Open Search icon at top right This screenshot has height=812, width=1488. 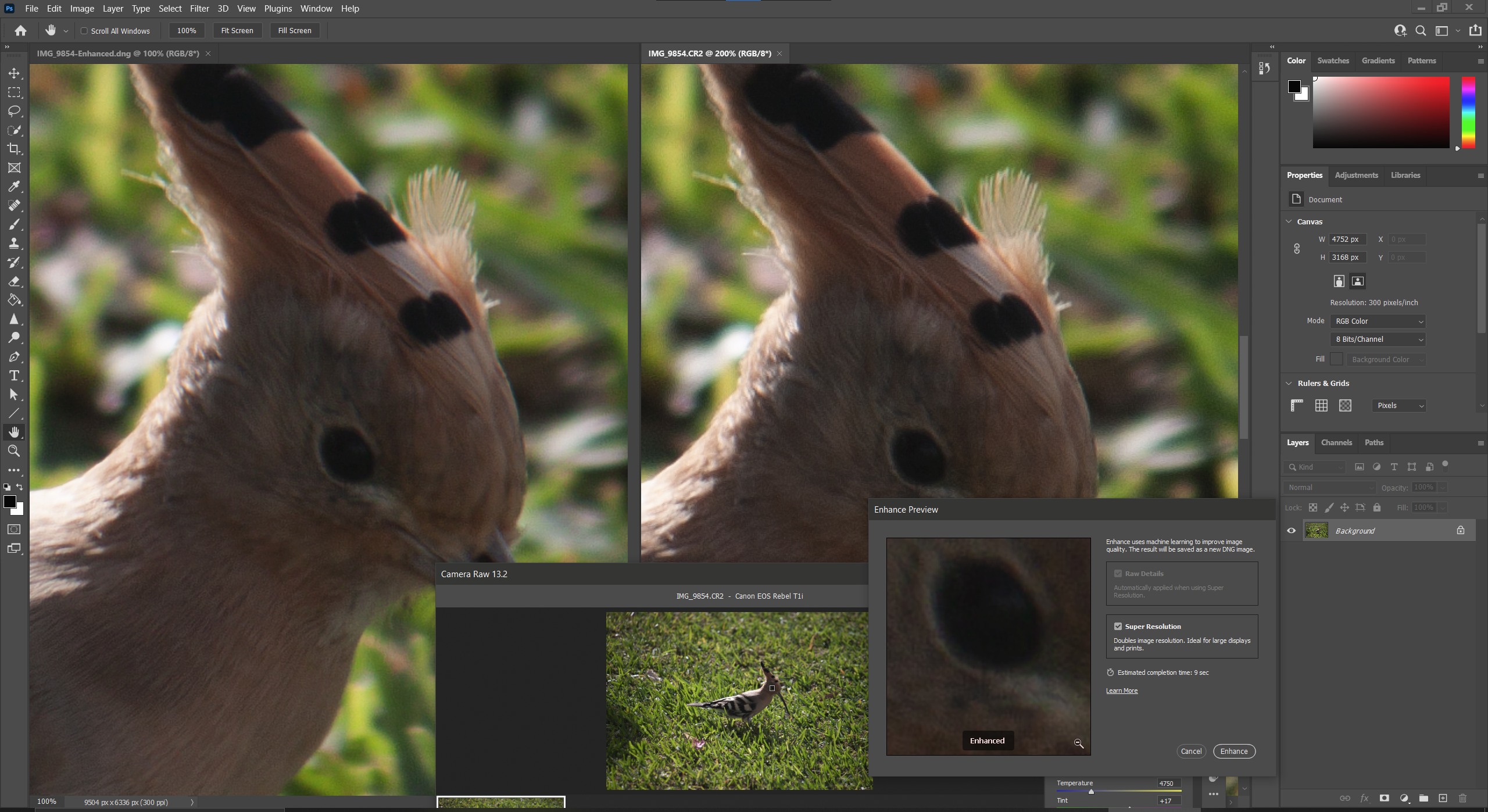(1421, 31)
